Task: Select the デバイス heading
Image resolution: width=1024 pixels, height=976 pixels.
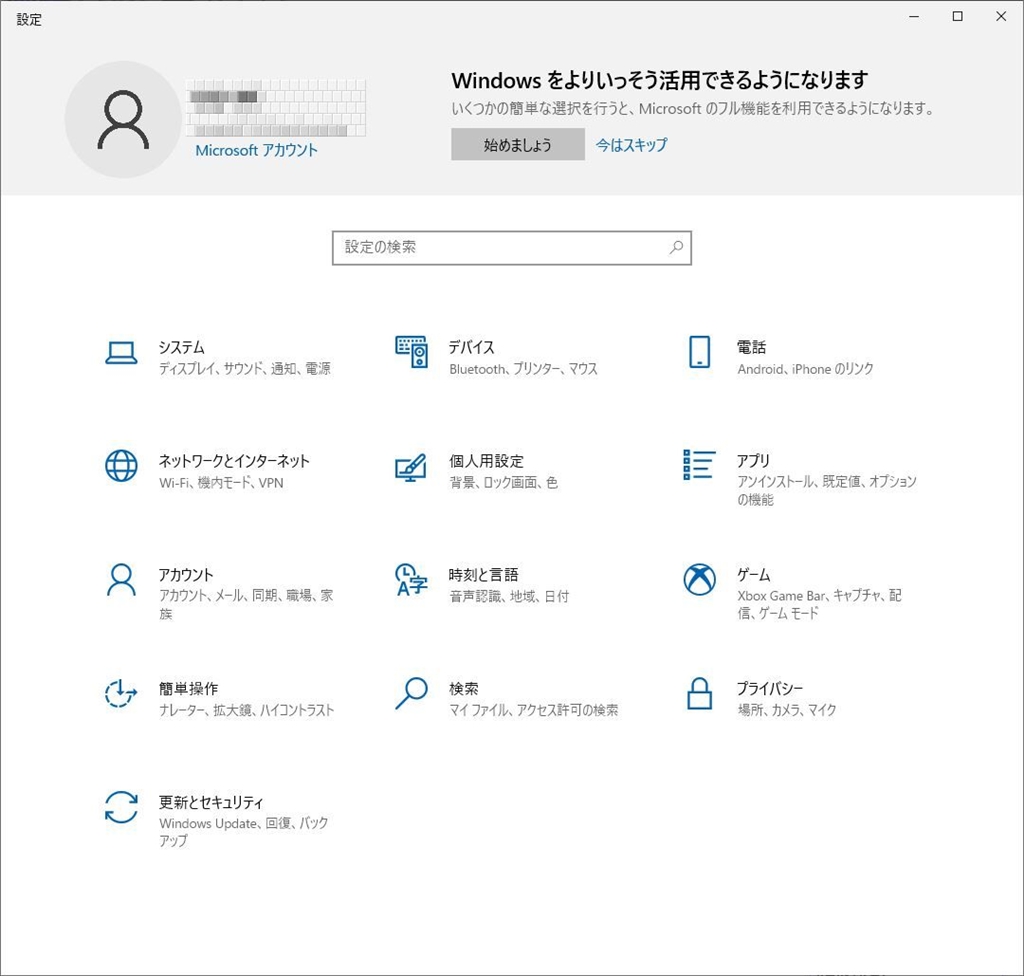Action: pyautogui.click(x=472, y=347)
